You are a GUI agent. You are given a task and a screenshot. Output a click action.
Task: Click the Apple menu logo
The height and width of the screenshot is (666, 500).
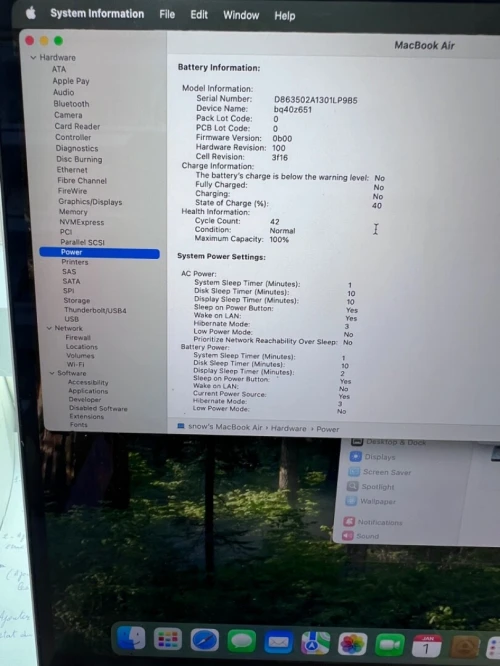pos(31,13)
